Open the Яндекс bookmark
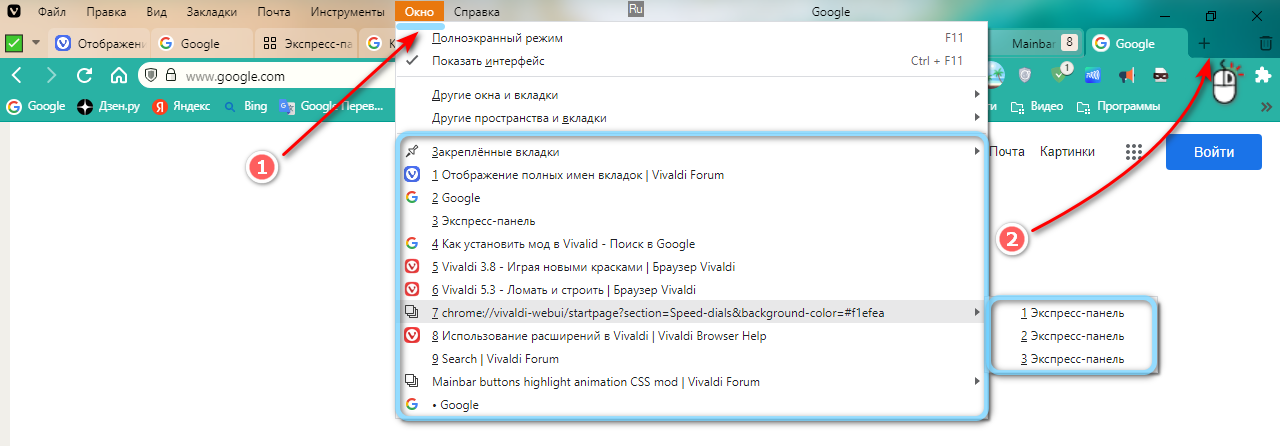 click(x=181, y=106)
